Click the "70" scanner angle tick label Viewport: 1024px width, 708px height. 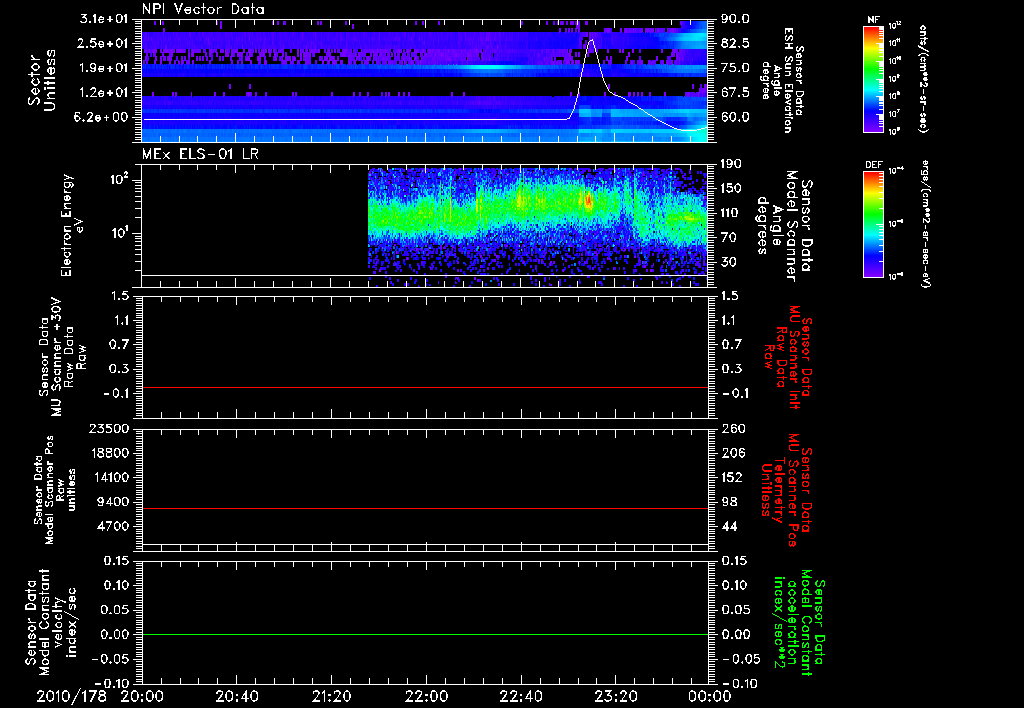tap(728, 238)
